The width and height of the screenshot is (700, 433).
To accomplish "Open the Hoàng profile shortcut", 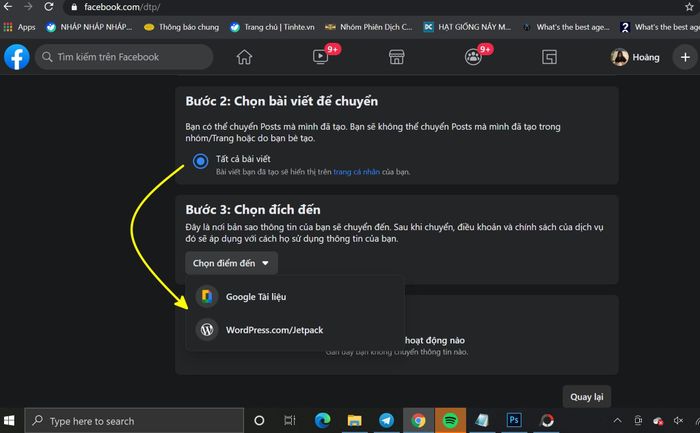I will pyautogui.click(x=635, y=57).
